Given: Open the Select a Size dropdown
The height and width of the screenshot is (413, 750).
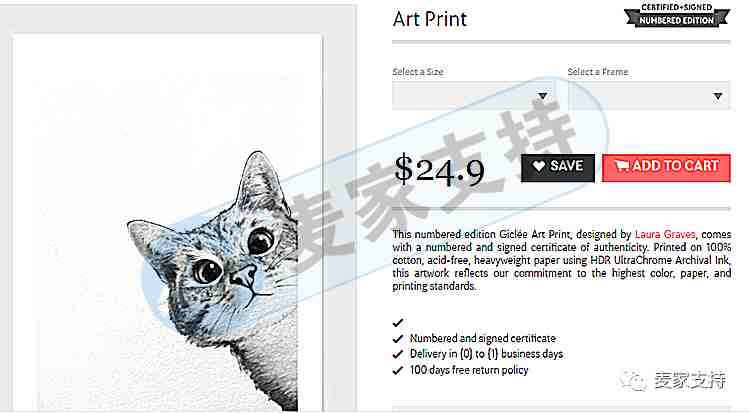Looking at the screenshot, I should (x=473, y=96).
